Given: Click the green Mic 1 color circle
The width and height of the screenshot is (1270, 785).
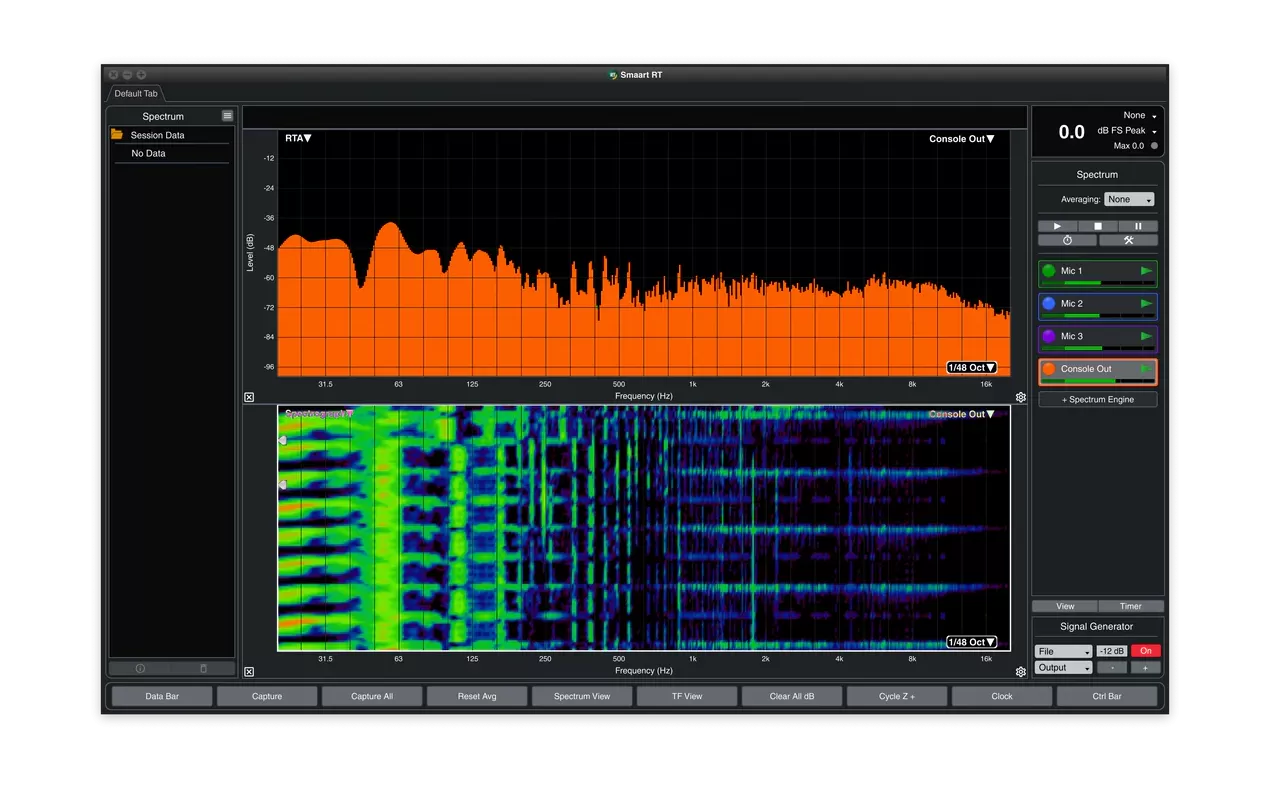Looking at the screenshot, I should (x=1049, y=271).
